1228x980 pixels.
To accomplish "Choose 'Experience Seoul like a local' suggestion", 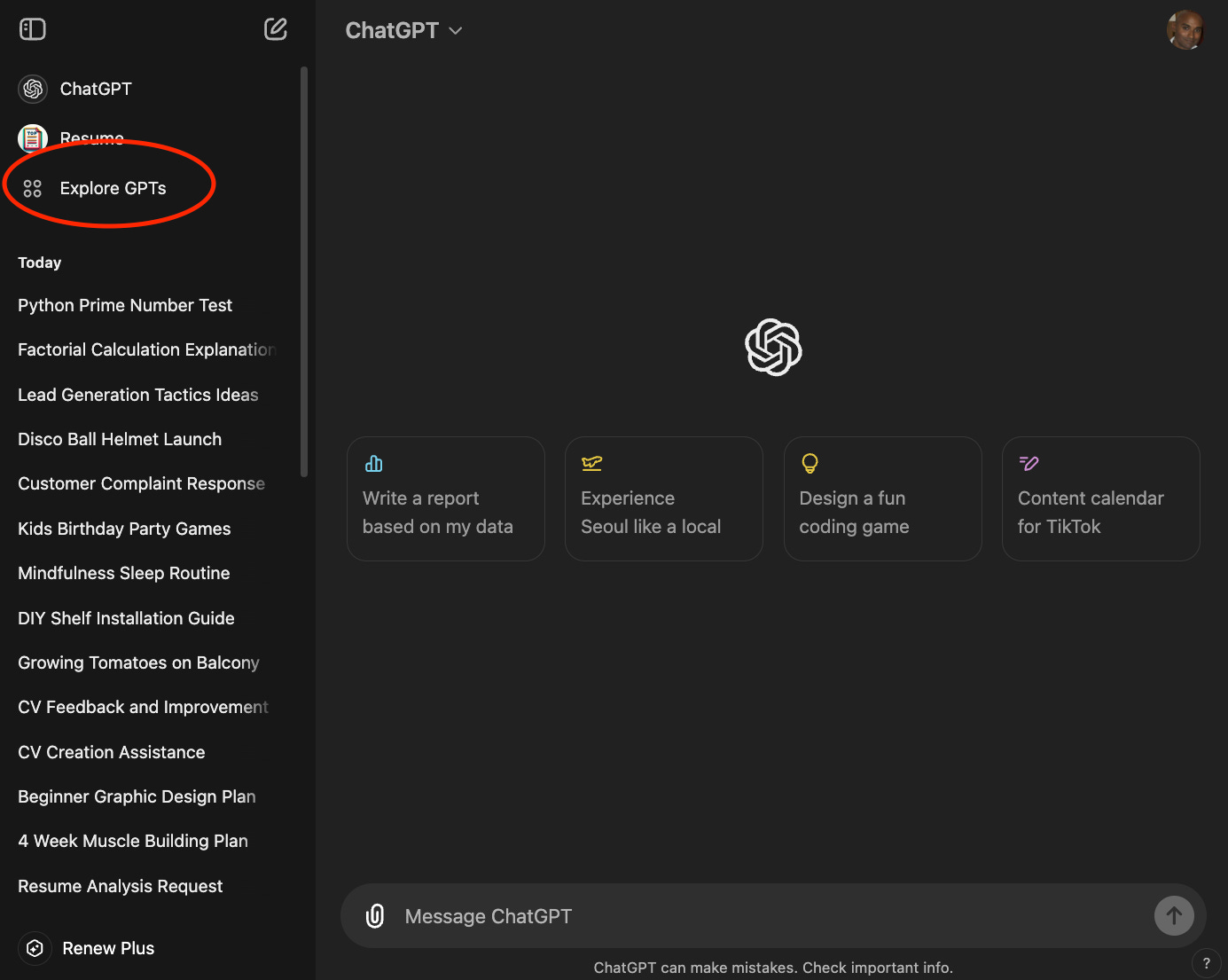I will (x=664, y=498).
